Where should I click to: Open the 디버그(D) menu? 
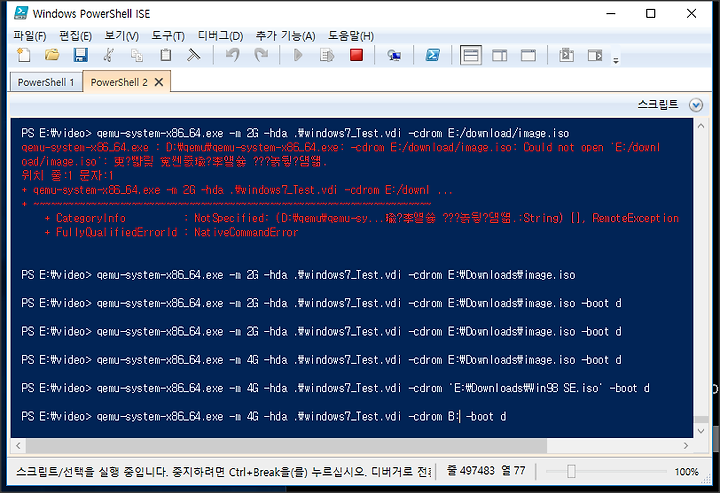[220, 36]
